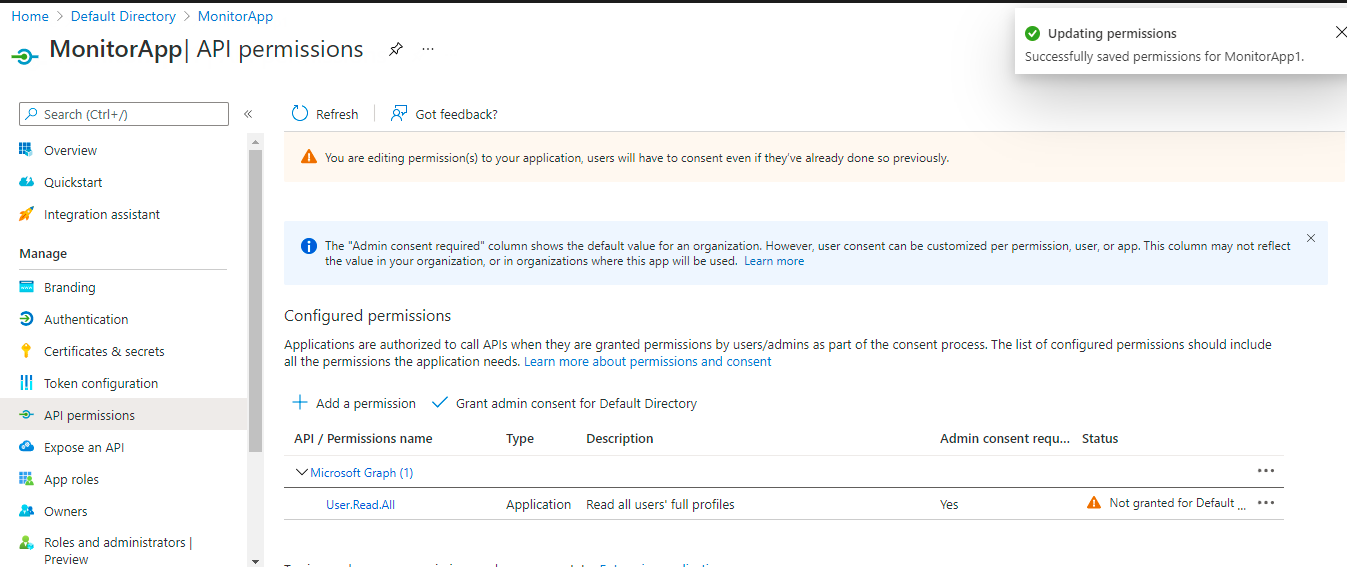Pin the API permissions blade
Screen dimensions: 1347x567
[x=396, y=49]
